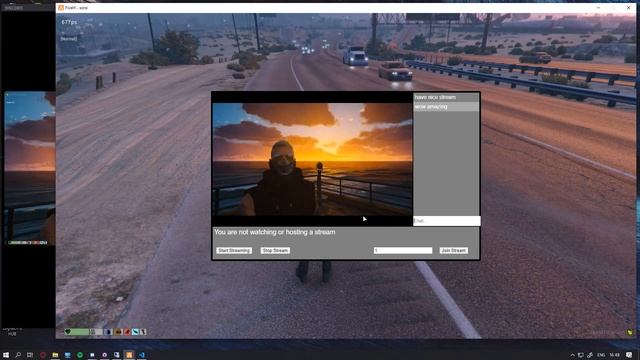
Task: Open taskbar Search
Action: coord(18,355)
